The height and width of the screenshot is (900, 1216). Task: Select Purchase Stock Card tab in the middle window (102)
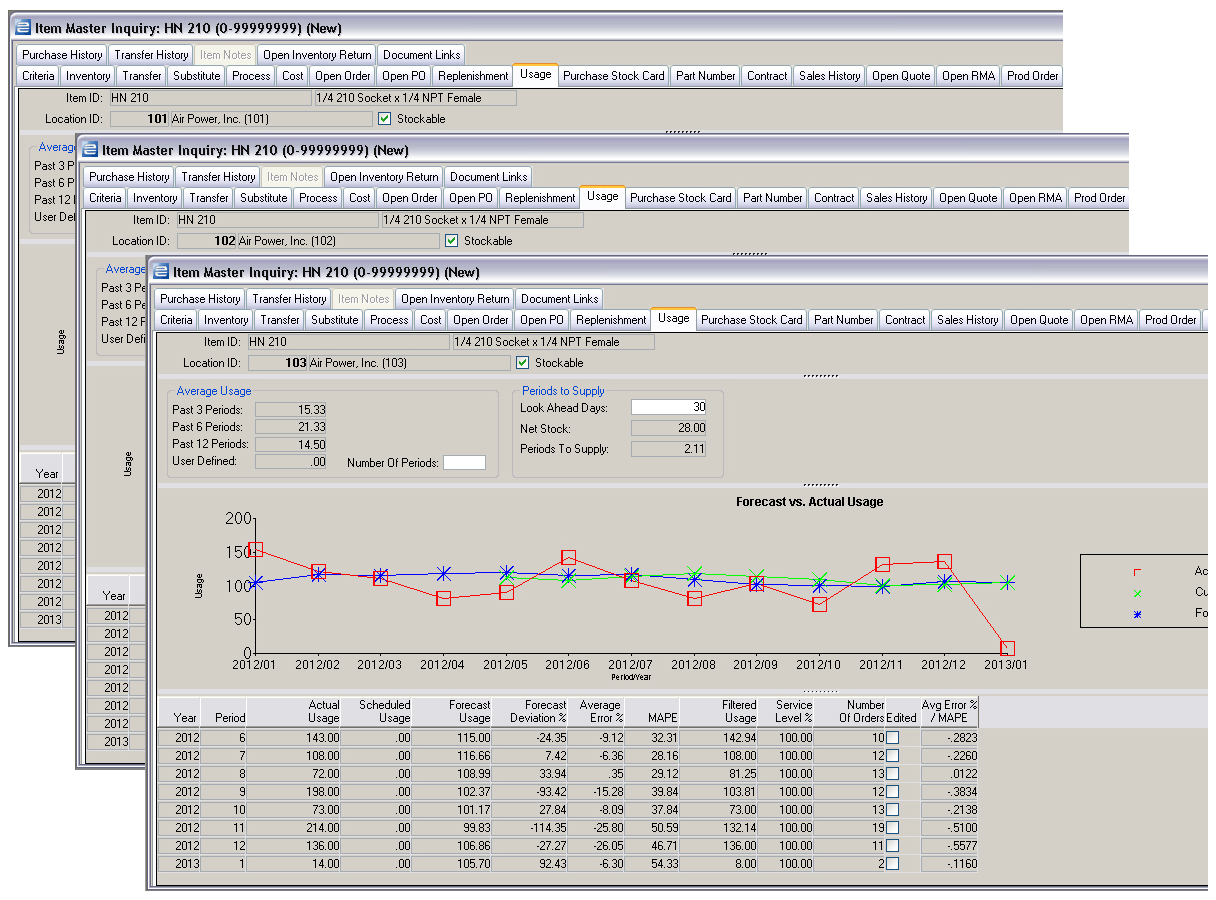pos(680,197)
